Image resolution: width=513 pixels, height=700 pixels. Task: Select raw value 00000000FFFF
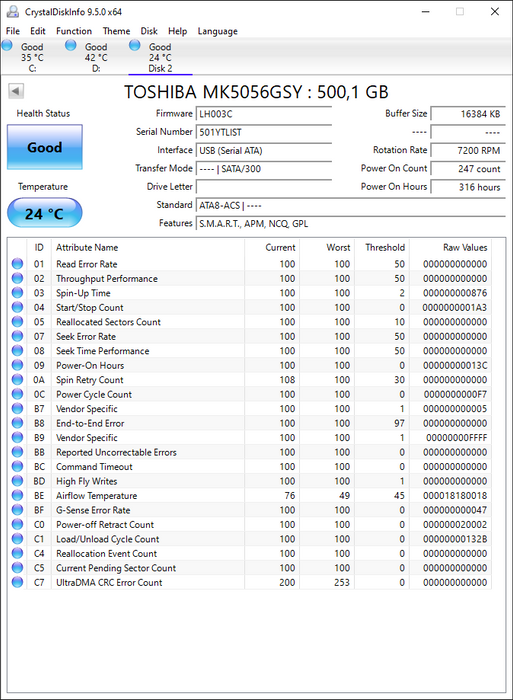point(456,438)
